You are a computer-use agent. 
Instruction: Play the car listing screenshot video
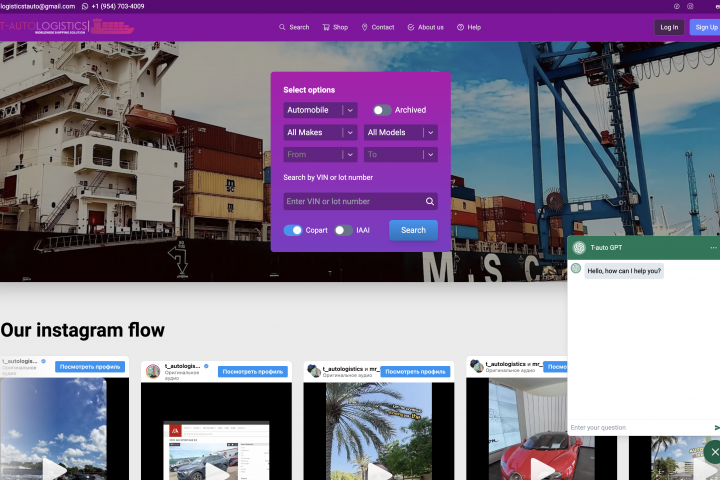[216, 471]
